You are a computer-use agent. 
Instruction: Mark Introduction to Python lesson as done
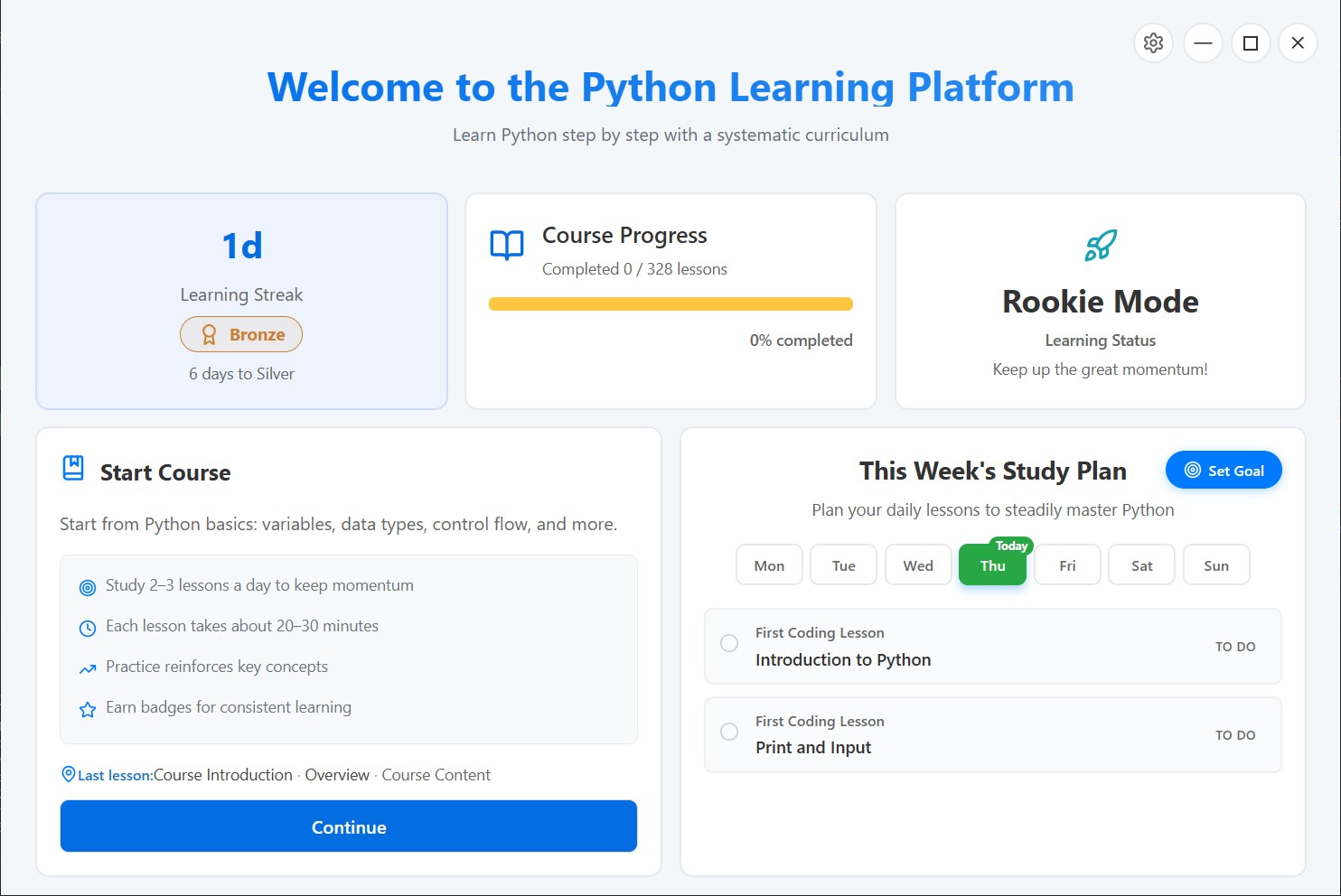729,643
